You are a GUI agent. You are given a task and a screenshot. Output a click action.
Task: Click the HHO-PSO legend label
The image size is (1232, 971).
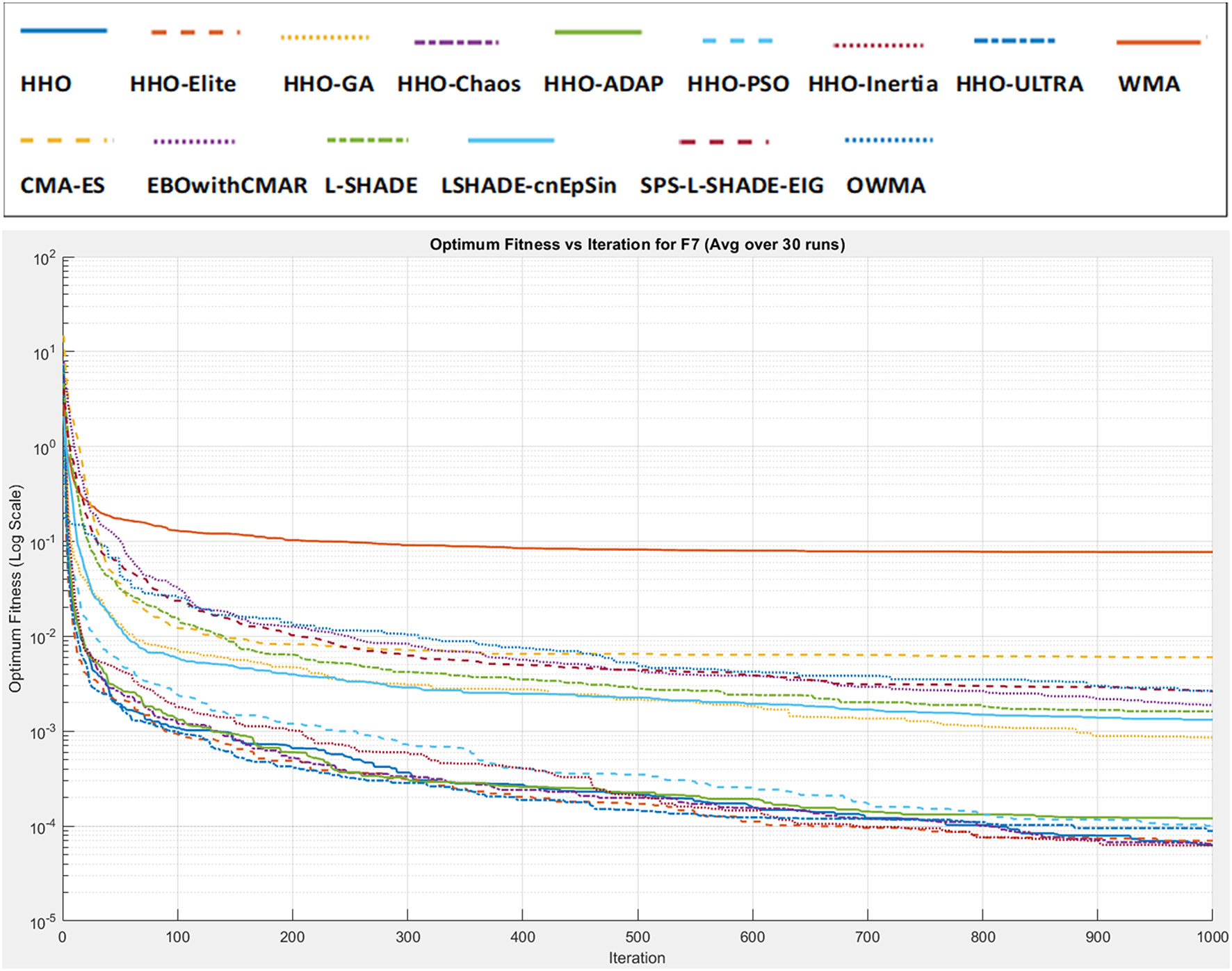coord(738,84)
